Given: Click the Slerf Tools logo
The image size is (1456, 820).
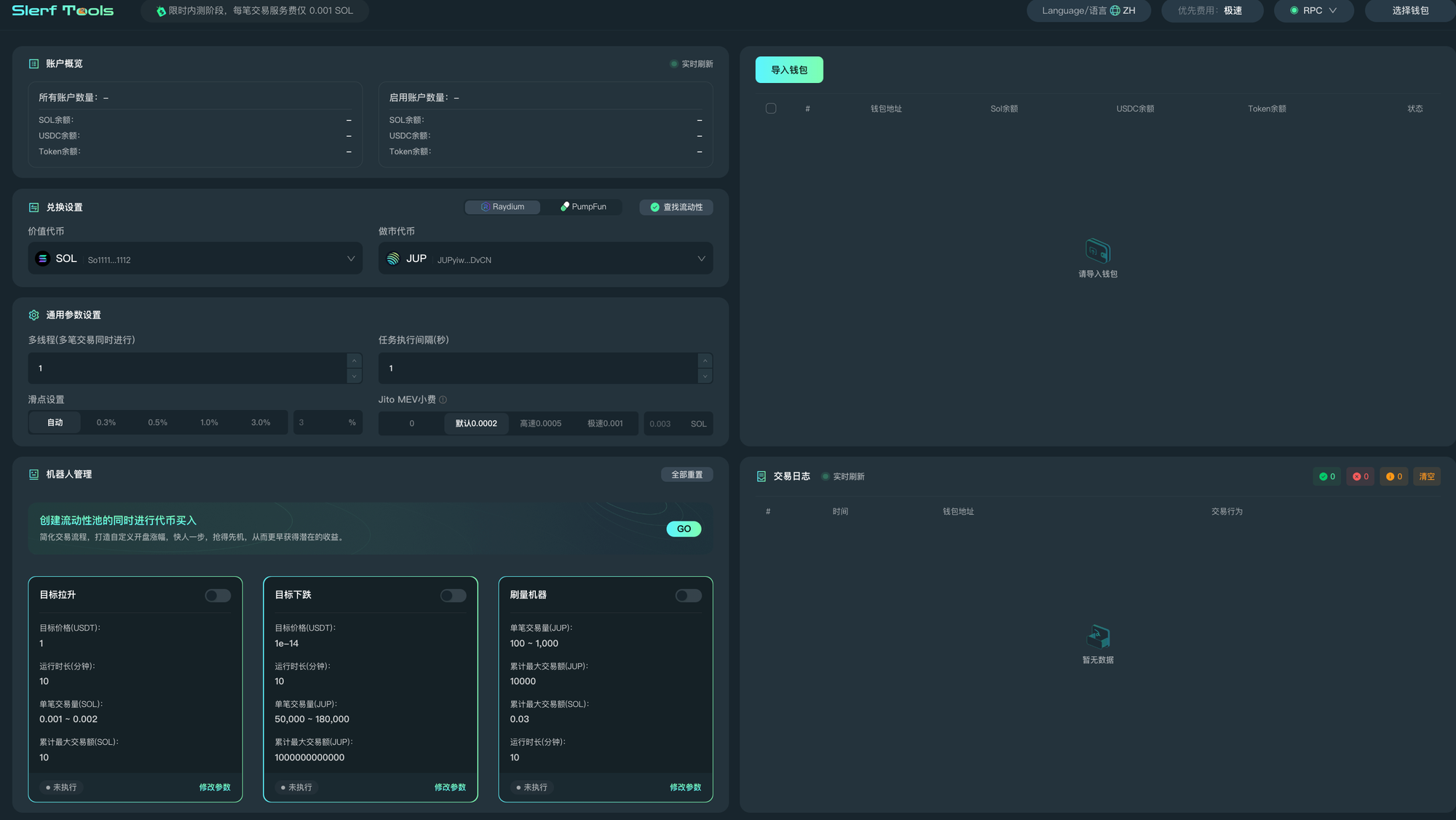Looking at the screenshot, I should coord(63,11).
